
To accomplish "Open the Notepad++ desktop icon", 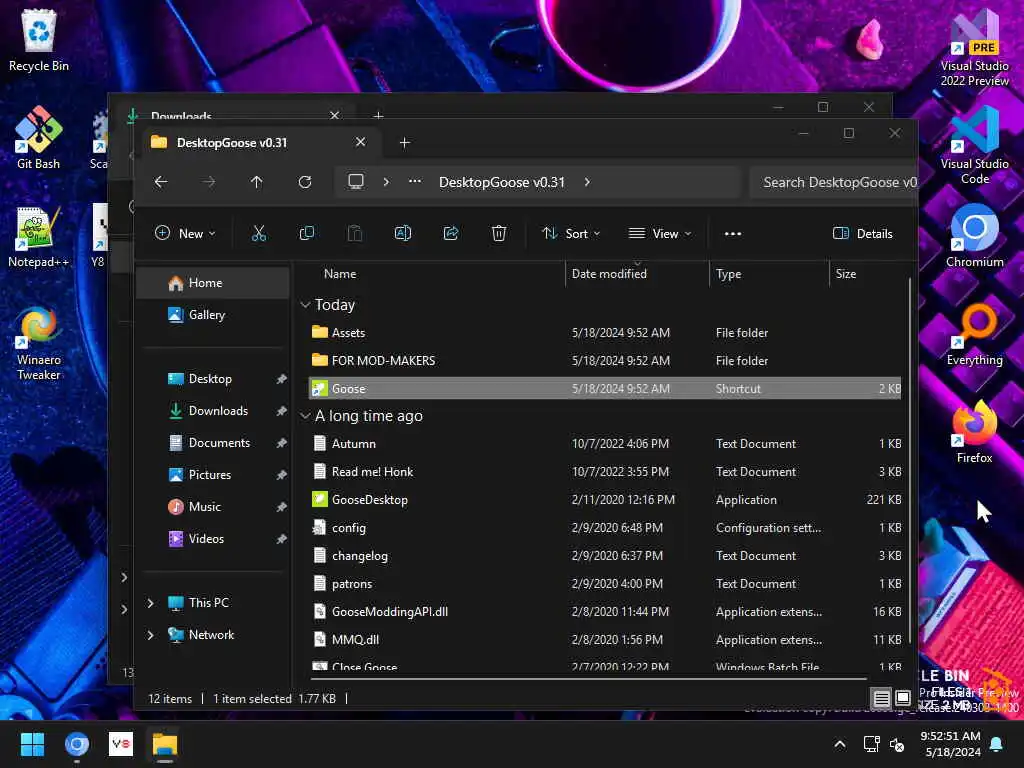I will click(39, 237).
